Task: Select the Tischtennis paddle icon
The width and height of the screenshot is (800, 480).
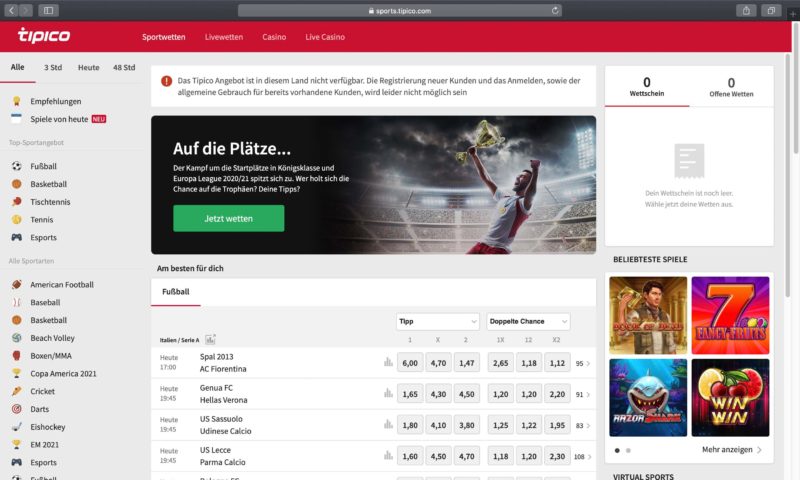Action: coord(17,202)
